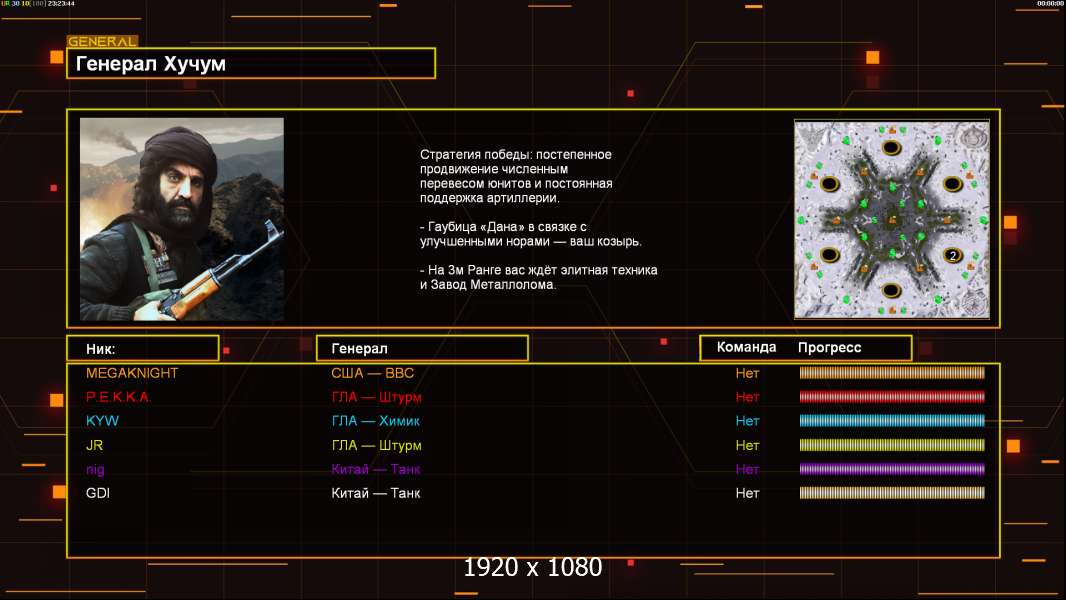Click the team value 'Нет' for P.E.K.K.A.
Screen dimensions: 1066x600
(x=747, y=397)
